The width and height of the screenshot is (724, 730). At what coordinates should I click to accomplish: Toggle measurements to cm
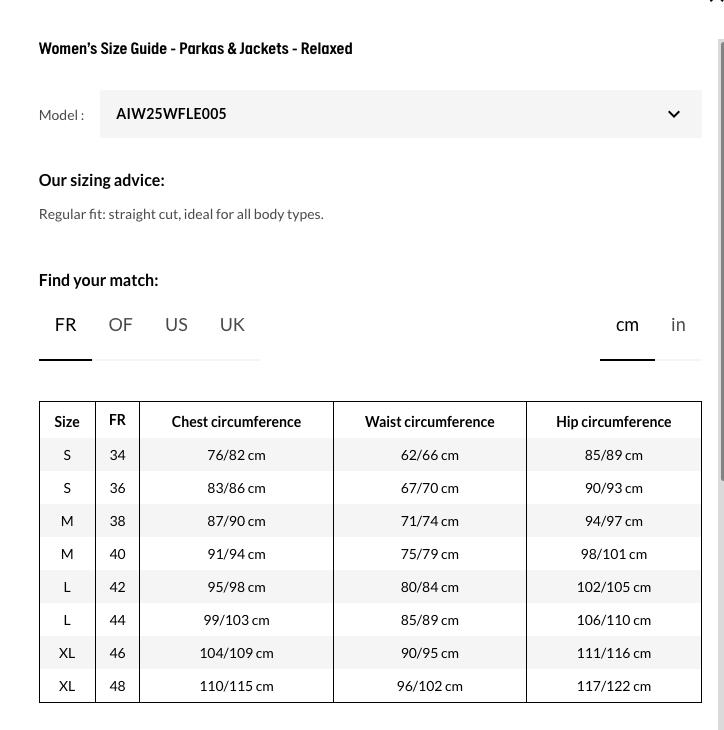pyautogui.click(x=627, y=325)
